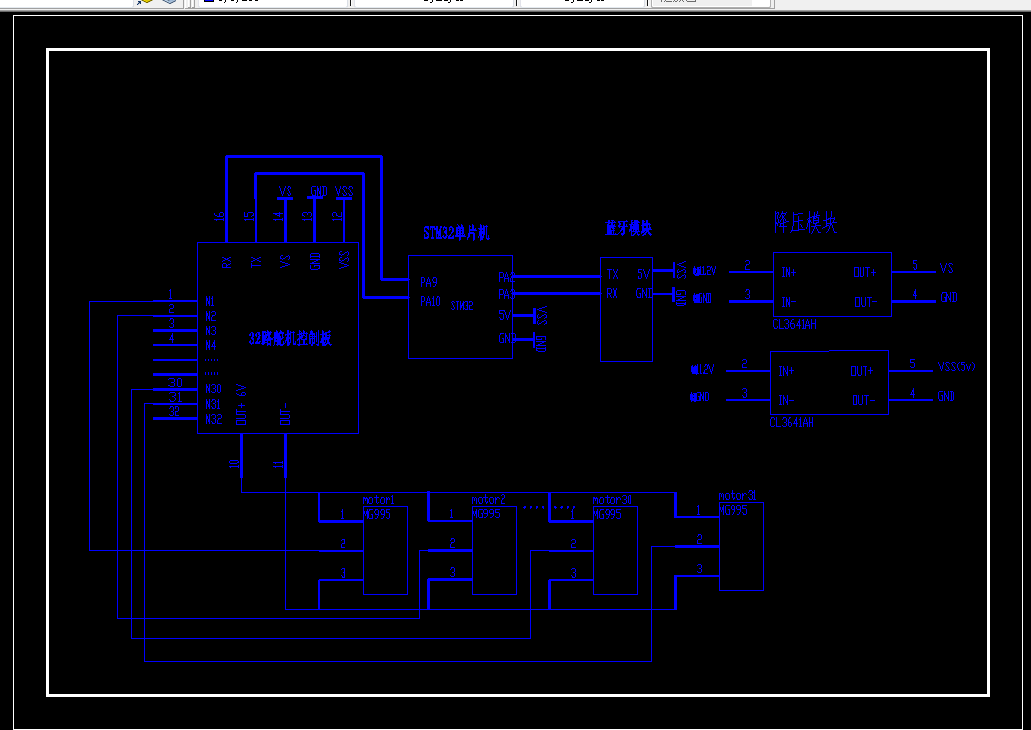Screen dimensions: 1031x730
Task: Select pin number 31 beside N31
Action: (175, 397)
